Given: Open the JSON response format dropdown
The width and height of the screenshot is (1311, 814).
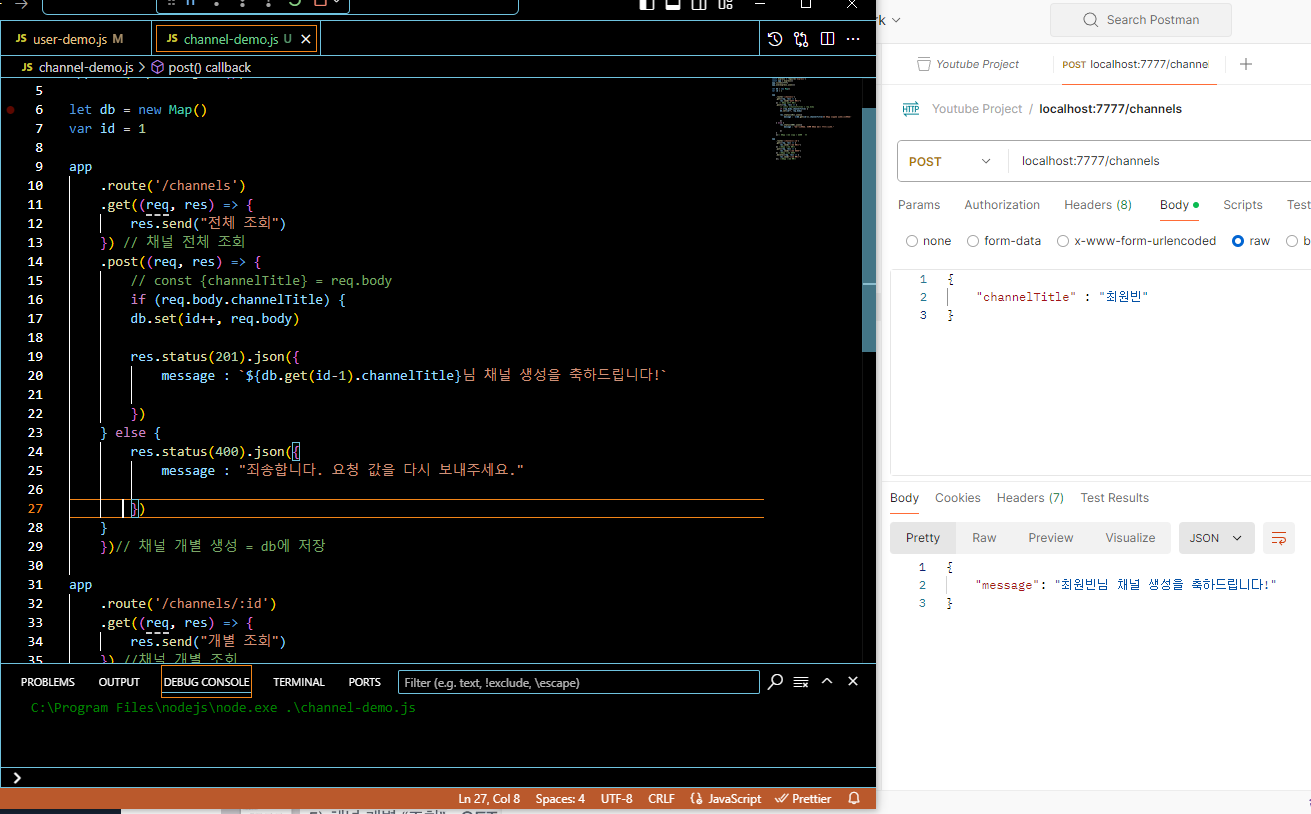Looking at the screenshot, I should click(x=1216, y=538).
